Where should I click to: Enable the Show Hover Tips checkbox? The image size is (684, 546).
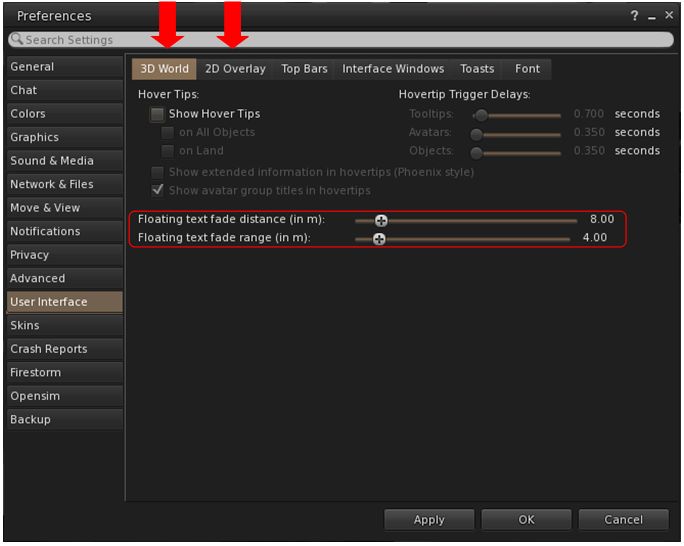(x=157, y=114)
